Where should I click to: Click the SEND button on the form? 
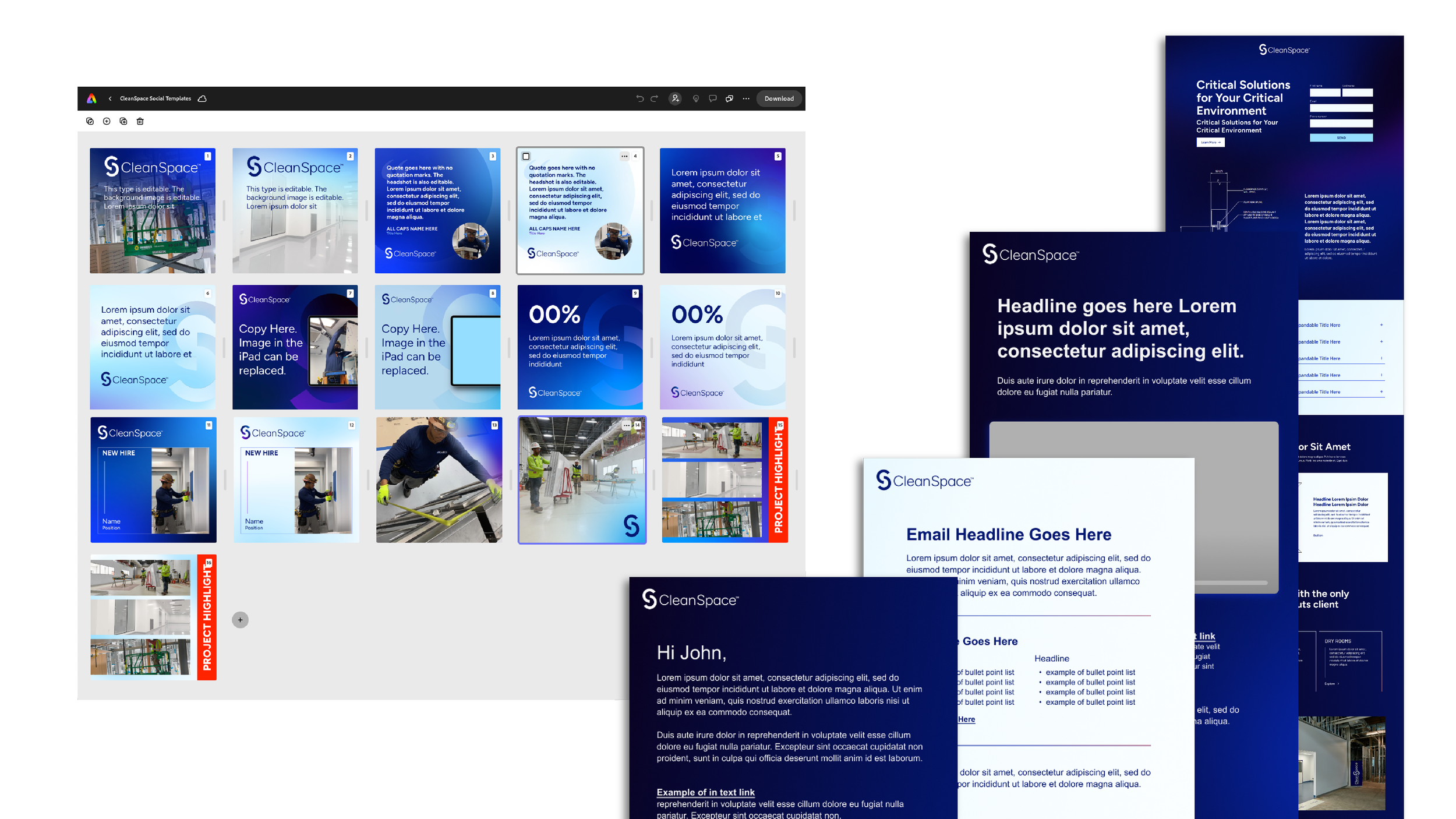coord(1341,138)
